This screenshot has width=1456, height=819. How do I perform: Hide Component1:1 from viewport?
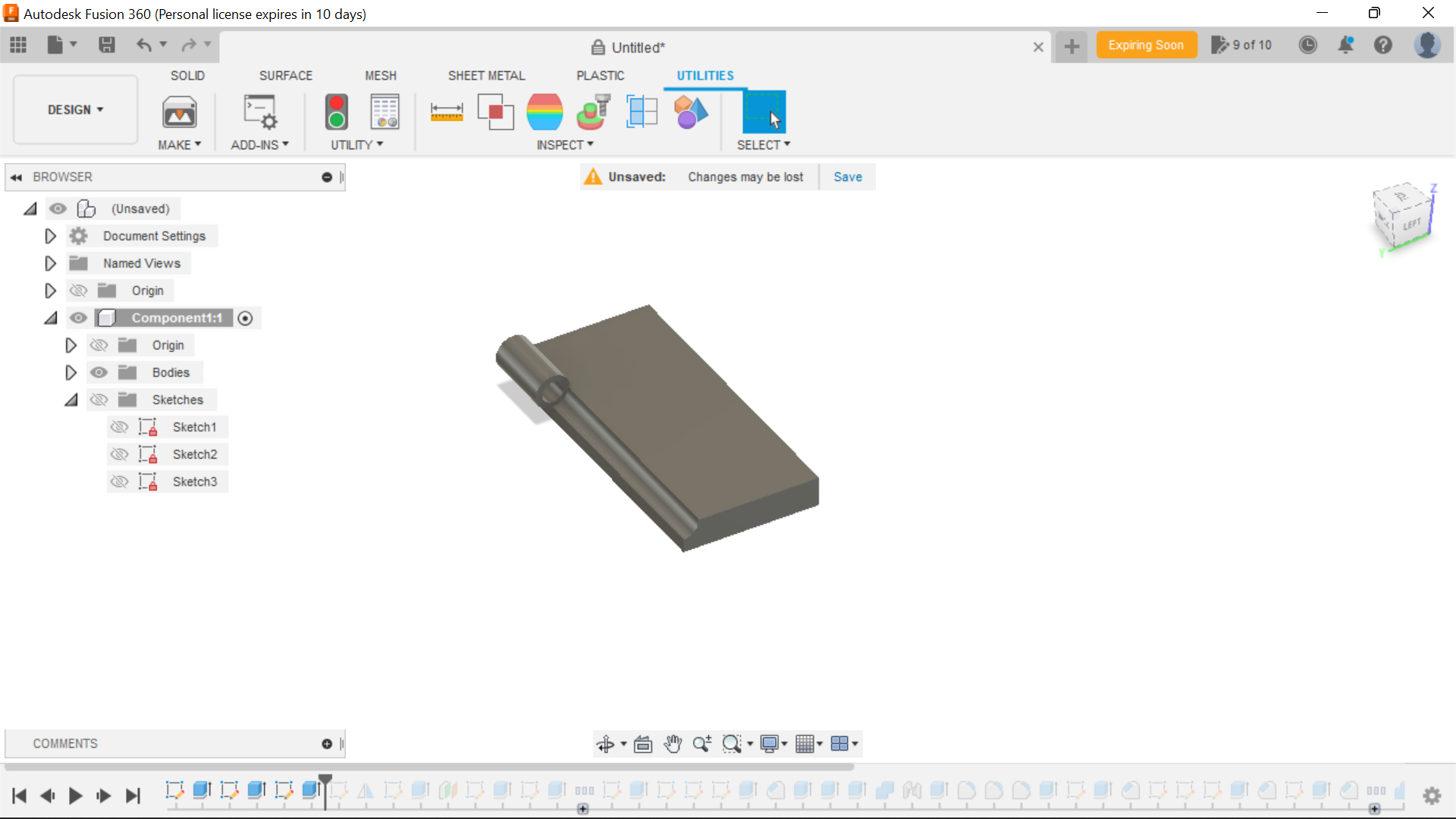click(x=78, y=317)
